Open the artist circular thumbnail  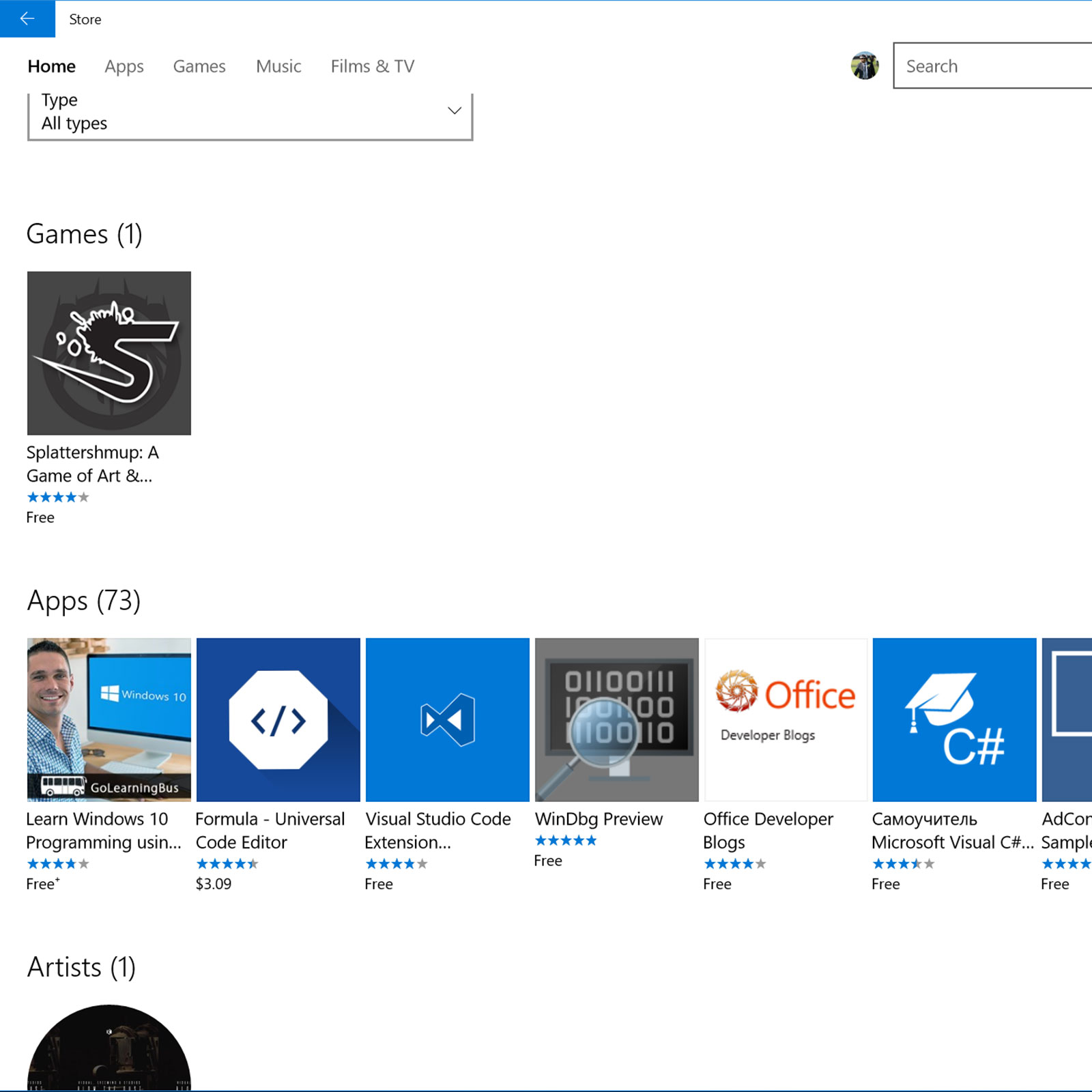pyautogui.click(x=109, y=1051)
